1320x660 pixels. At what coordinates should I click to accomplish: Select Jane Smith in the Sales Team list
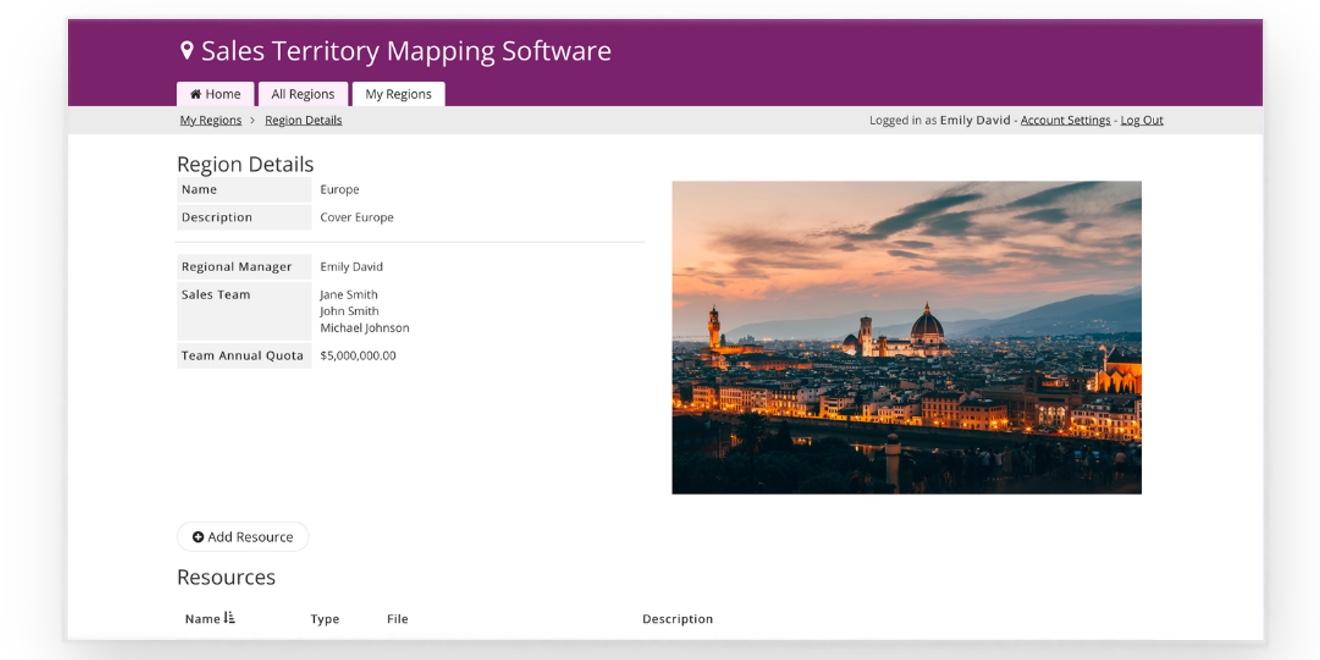[349, 294]
